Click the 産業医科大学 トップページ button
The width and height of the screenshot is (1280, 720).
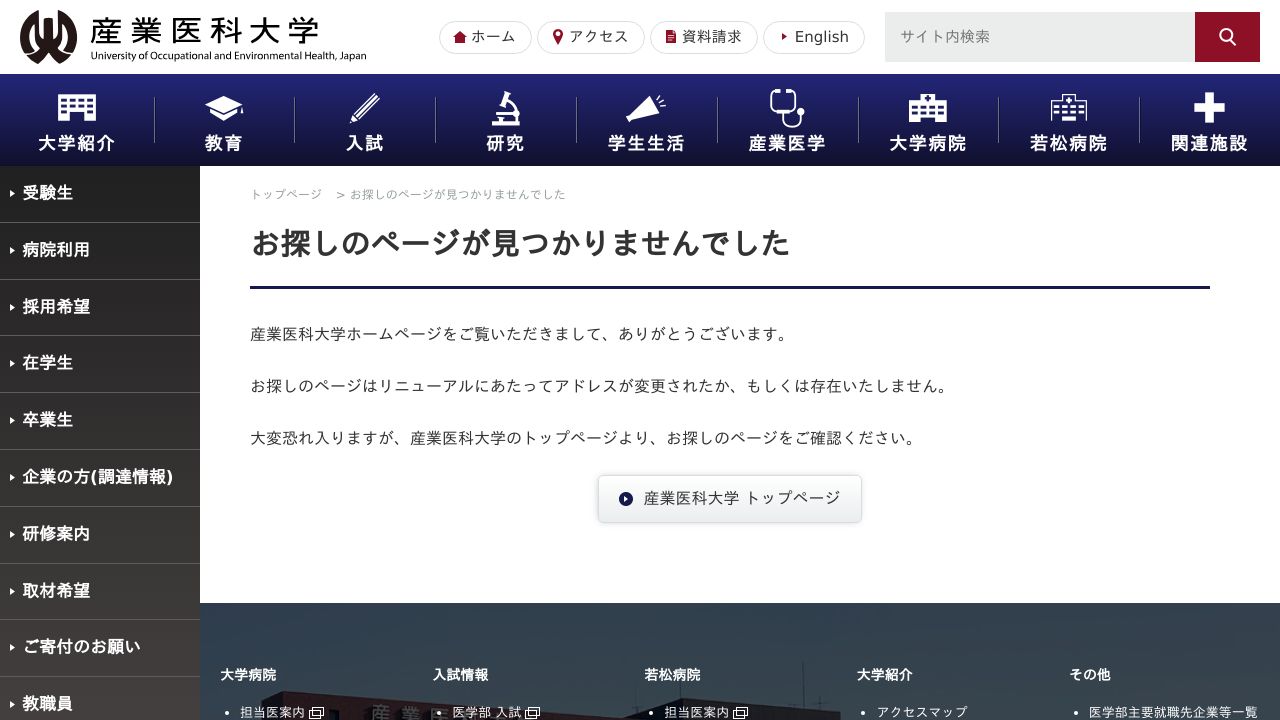point(729,498)
